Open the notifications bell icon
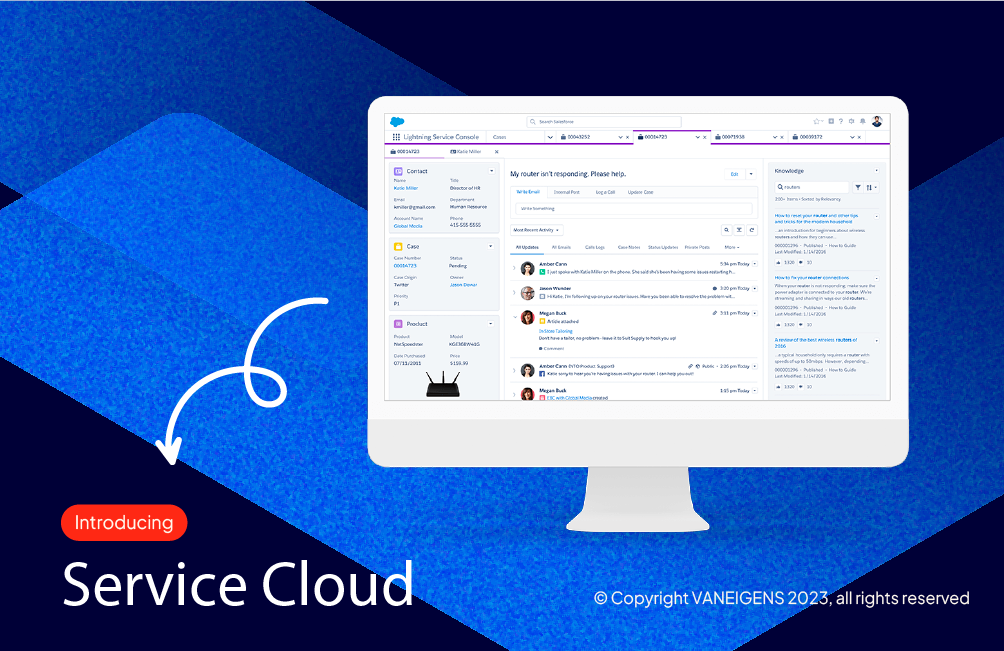 862,121
